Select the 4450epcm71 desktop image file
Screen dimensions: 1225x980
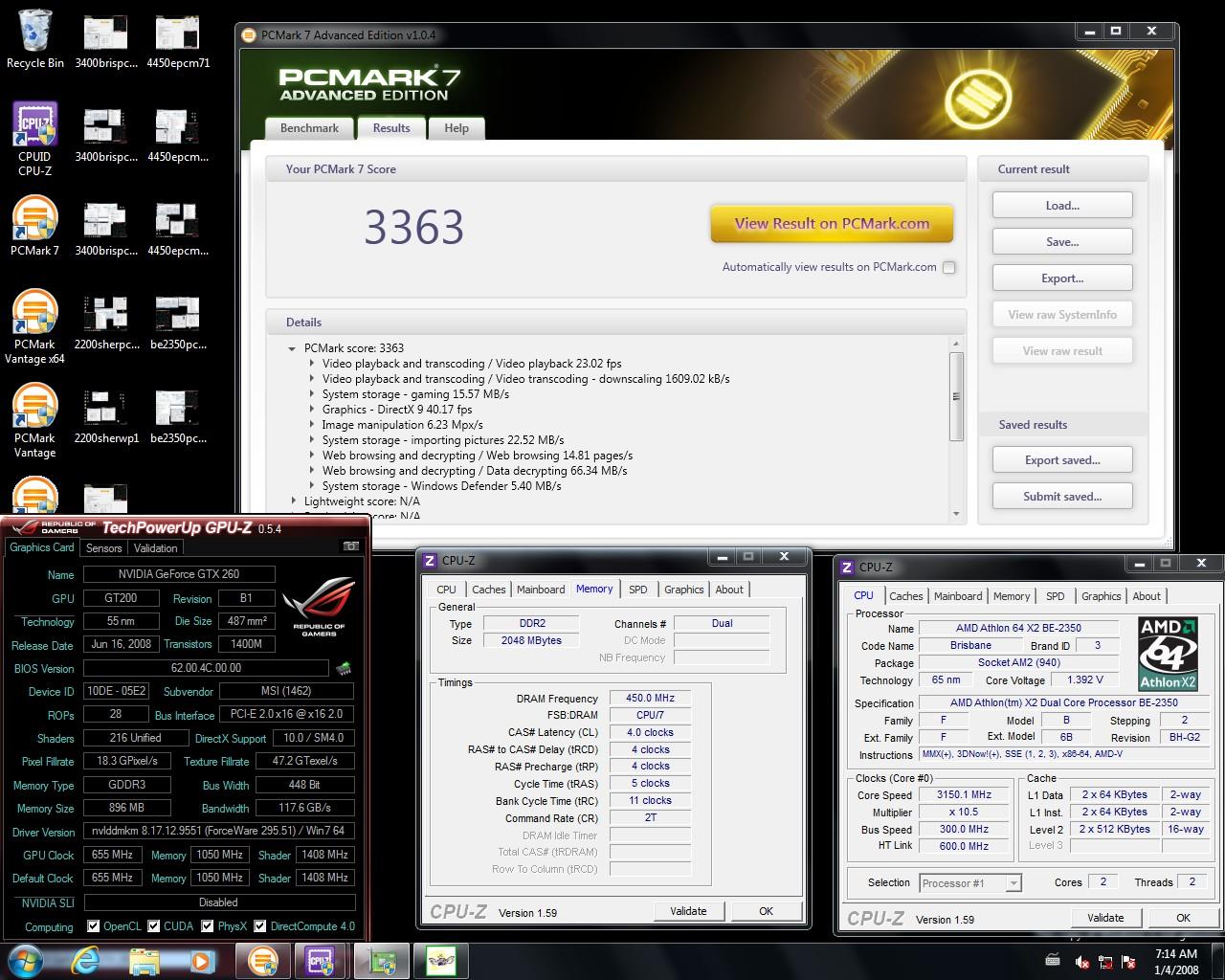(178, 40)
